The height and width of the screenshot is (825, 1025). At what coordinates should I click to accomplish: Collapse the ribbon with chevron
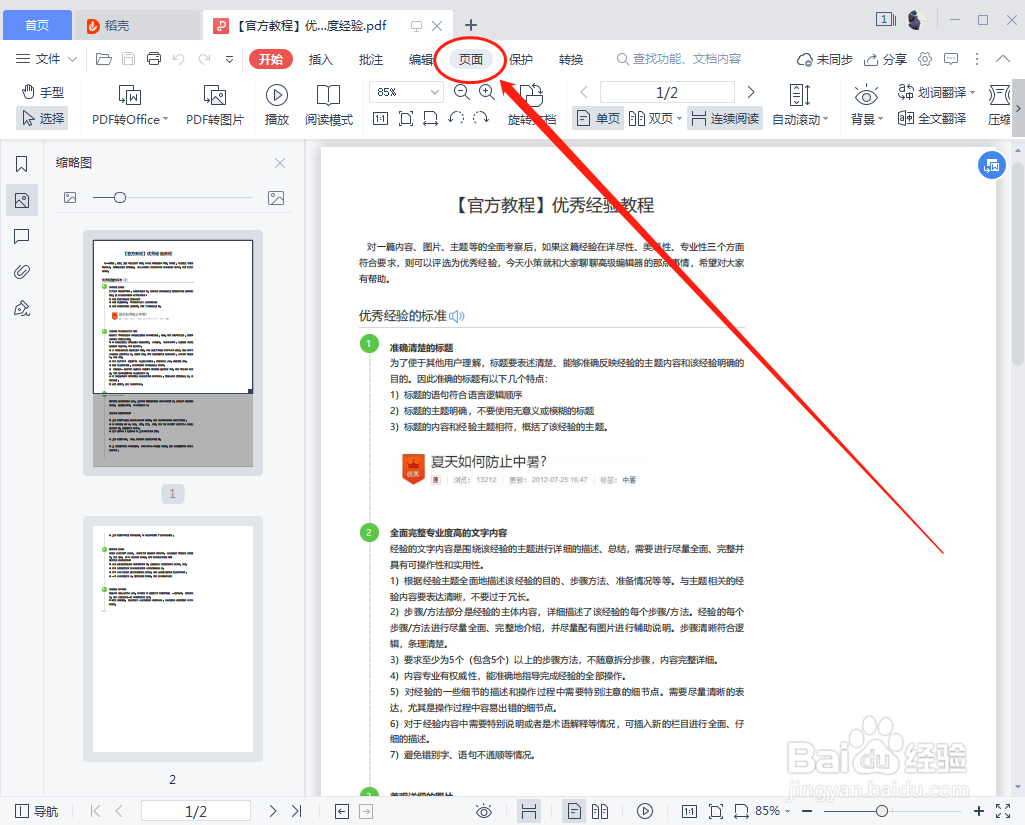tap(1003, 59)
